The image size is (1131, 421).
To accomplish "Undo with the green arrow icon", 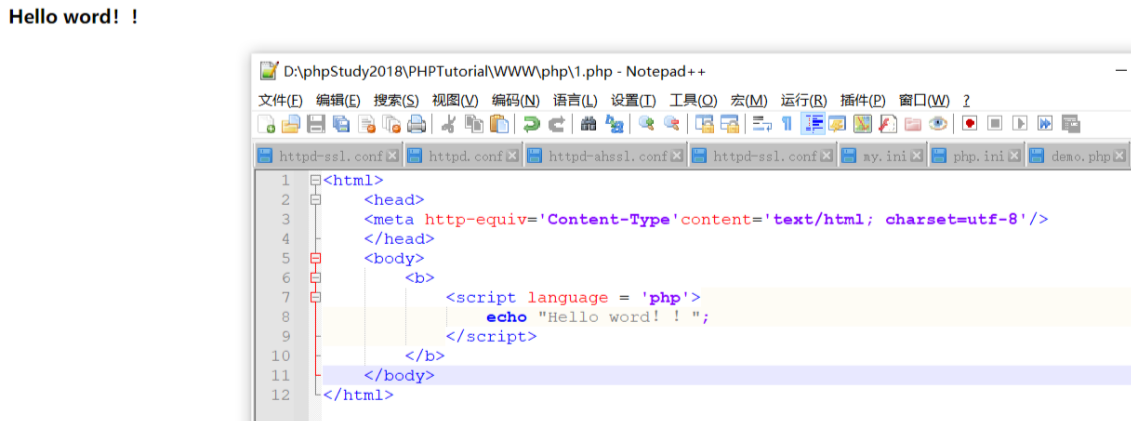I will click(x=532, y=124).
